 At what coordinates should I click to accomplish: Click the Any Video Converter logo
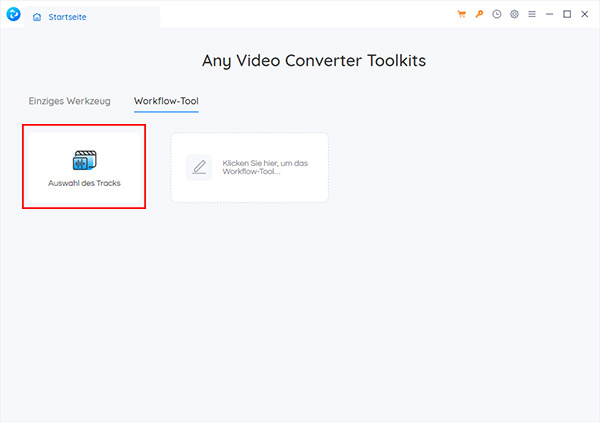13,14
